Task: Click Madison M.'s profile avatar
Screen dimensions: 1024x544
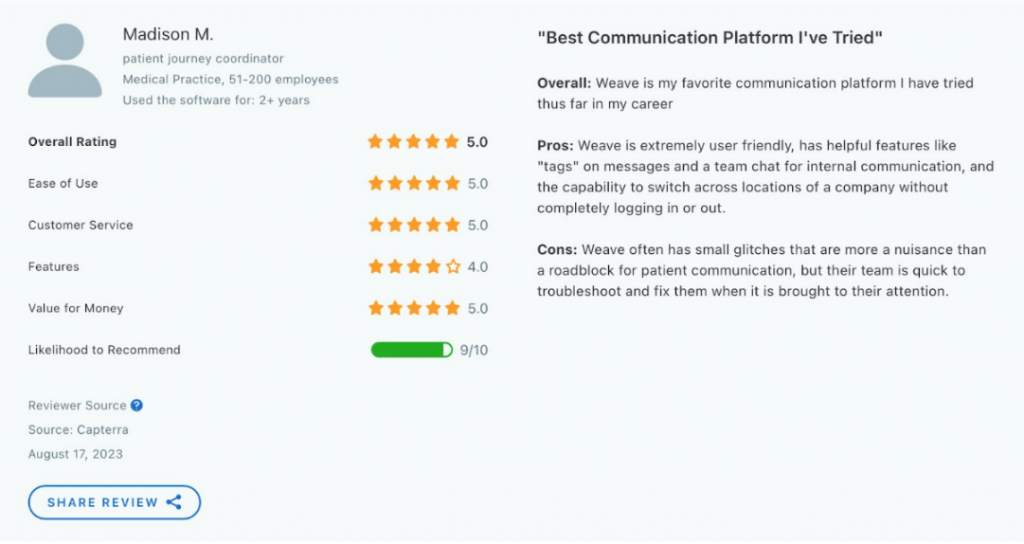Action: coord(65,61)
